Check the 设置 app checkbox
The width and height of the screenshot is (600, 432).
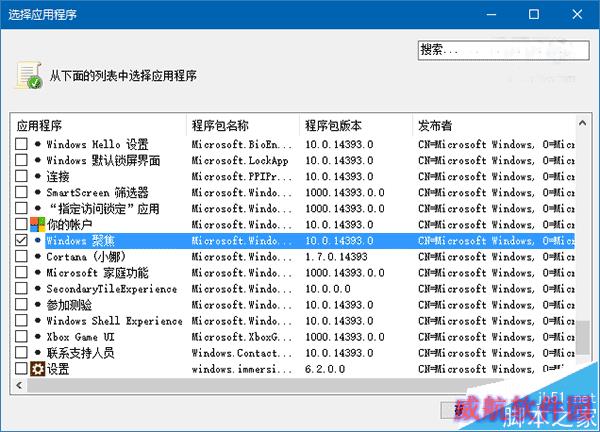[21, 369]
